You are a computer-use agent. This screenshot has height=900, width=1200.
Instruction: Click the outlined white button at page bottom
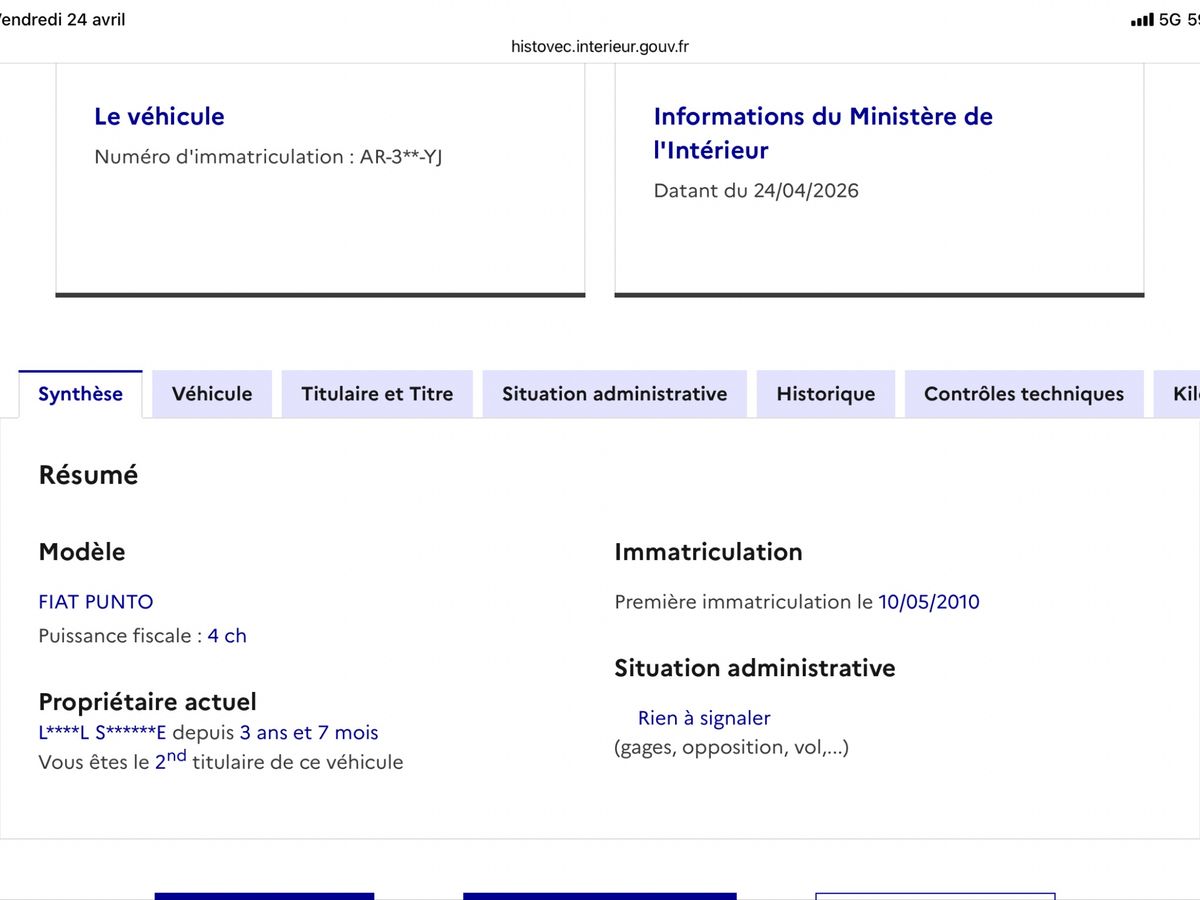pyautogui.click(x=935, y=896)
